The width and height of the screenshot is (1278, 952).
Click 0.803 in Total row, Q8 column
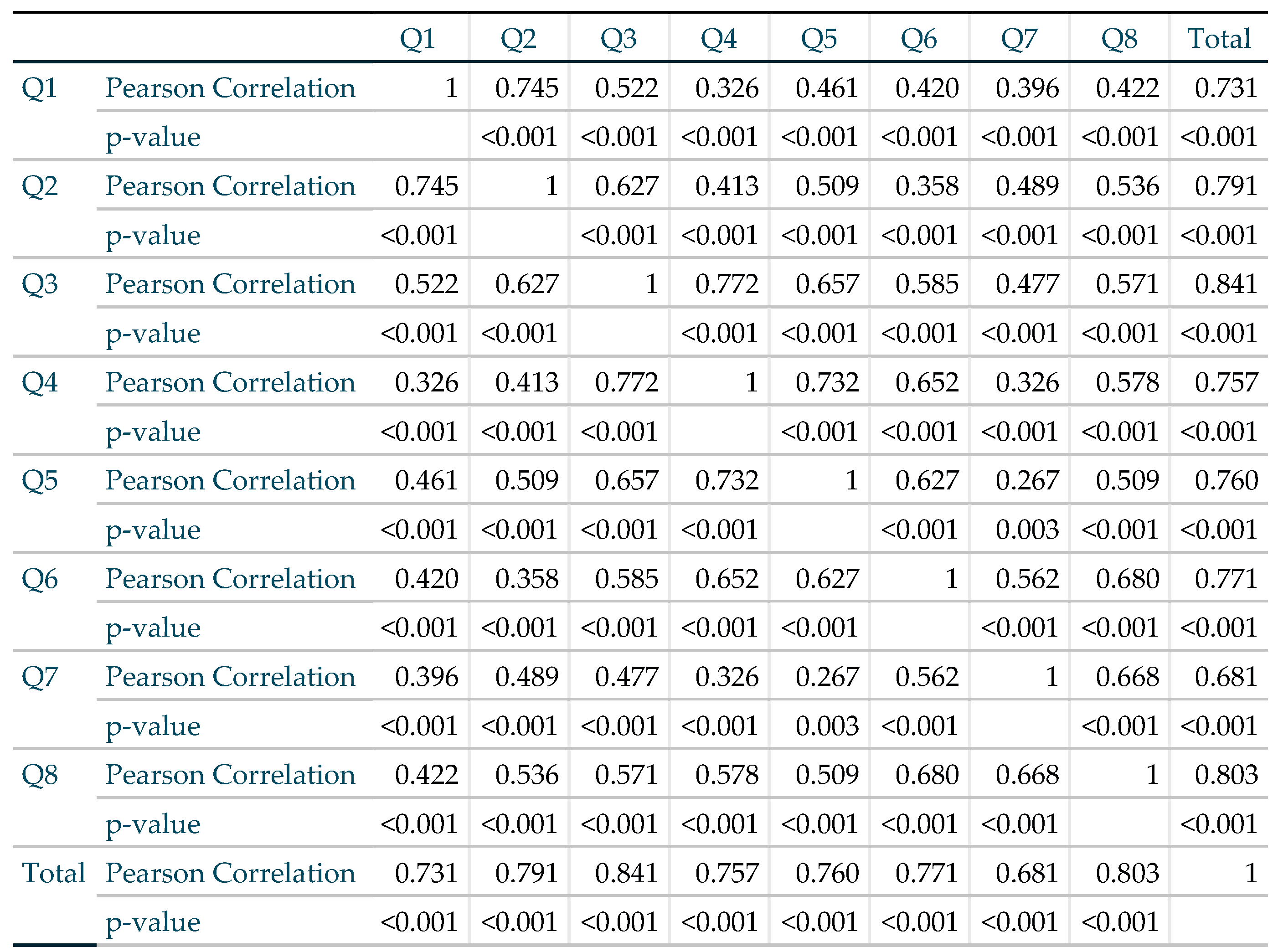click(1127, 873)
